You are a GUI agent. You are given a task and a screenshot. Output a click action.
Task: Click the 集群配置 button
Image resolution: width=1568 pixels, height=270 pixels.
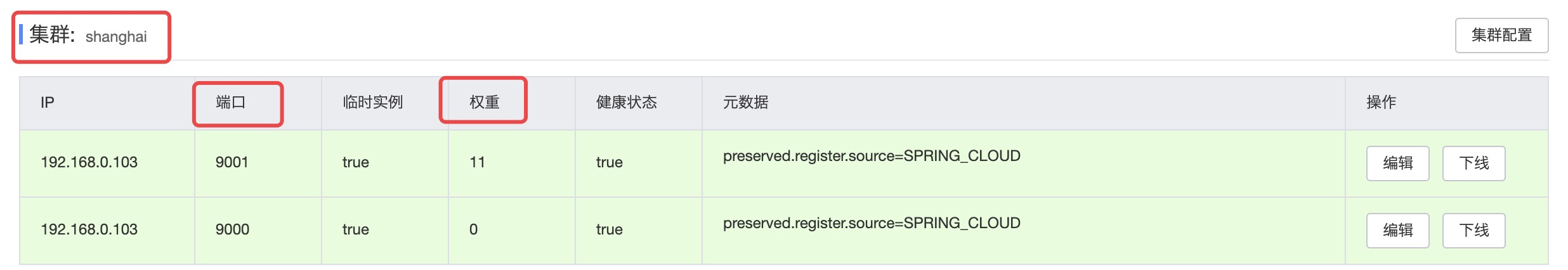point(1501,35)
